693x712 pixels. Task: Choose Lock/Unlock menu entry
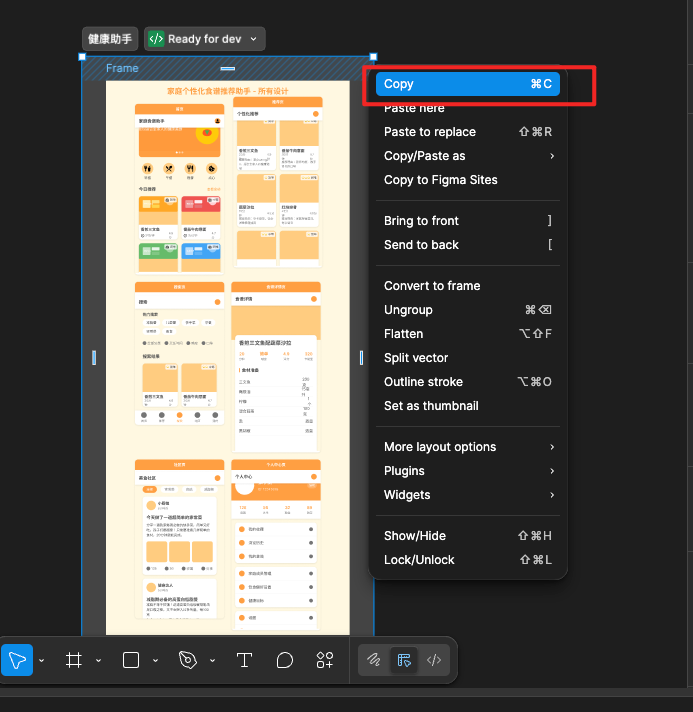(468, 560)
